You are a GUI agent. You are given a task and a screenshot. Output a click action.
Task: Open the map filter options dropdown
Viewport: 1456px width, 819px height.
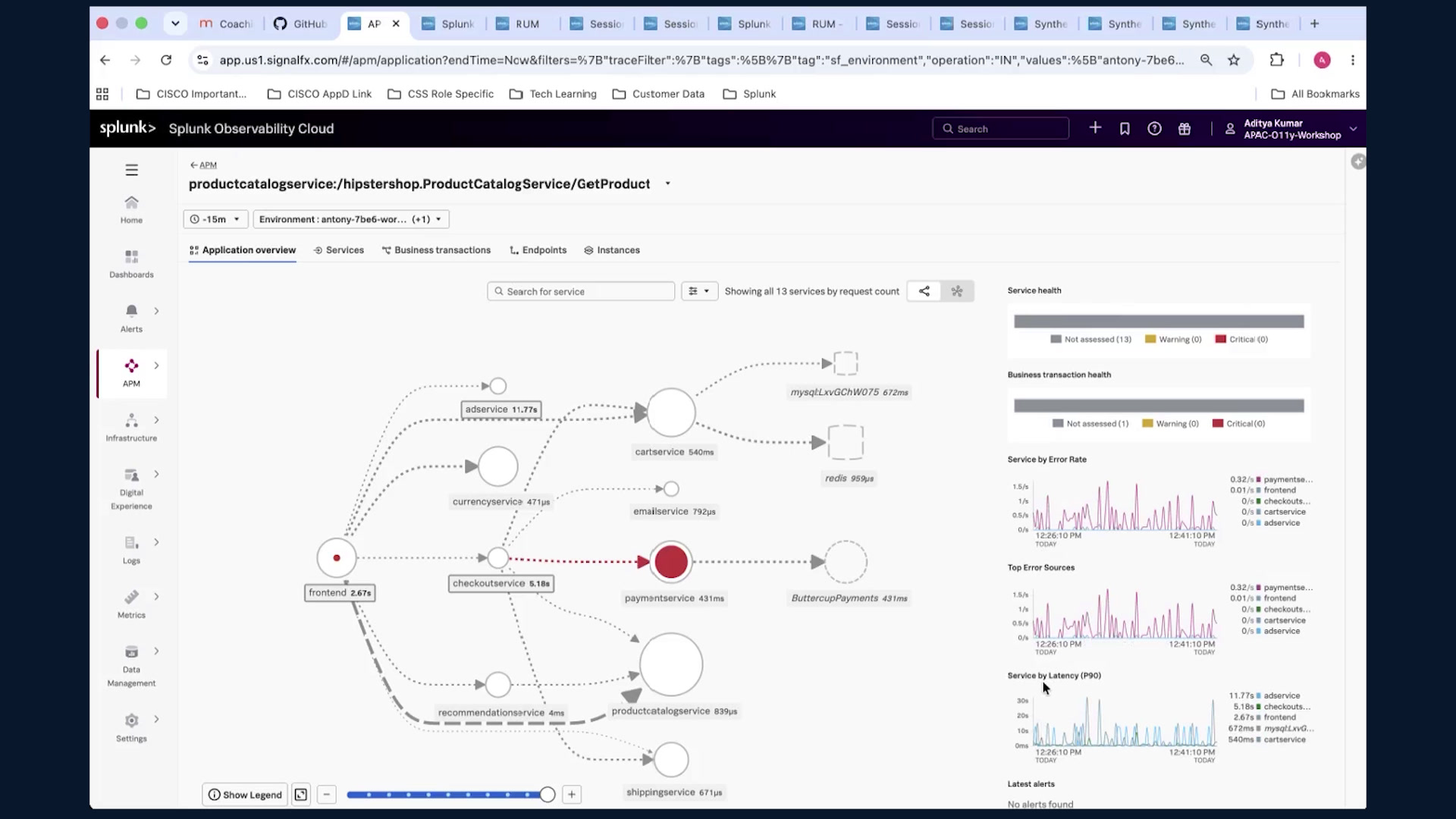pos(699,291)
